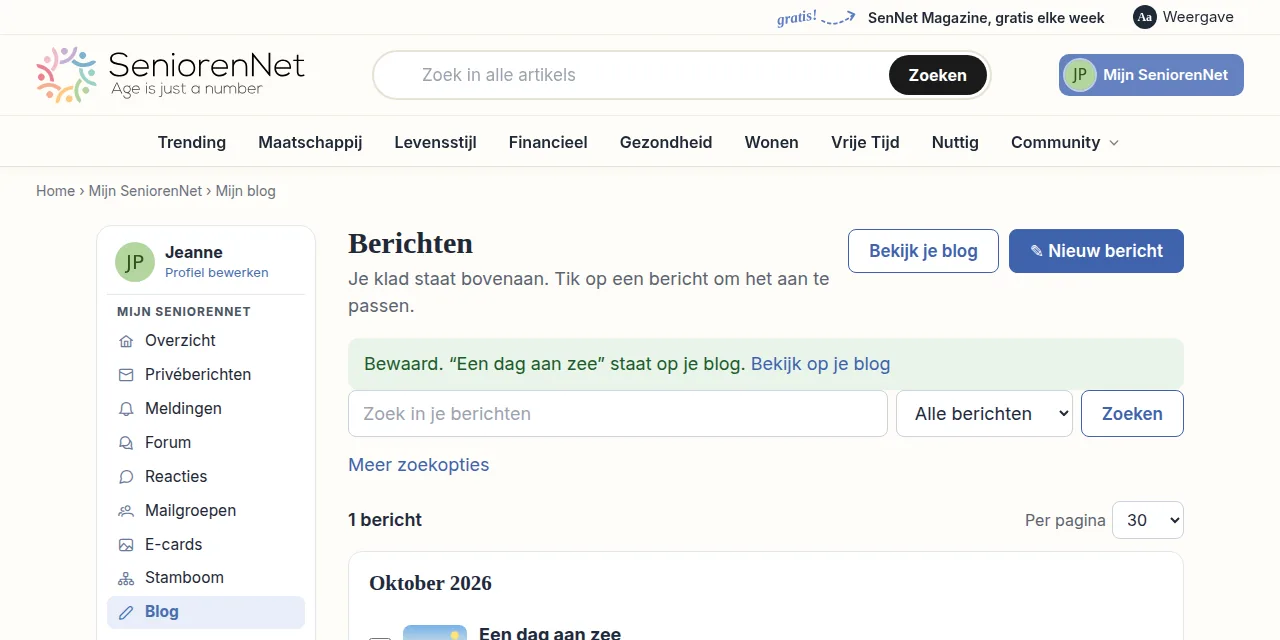Click the Meldingen sidebar label
This screenshot has height=640, width=1280.
(183, 409)
